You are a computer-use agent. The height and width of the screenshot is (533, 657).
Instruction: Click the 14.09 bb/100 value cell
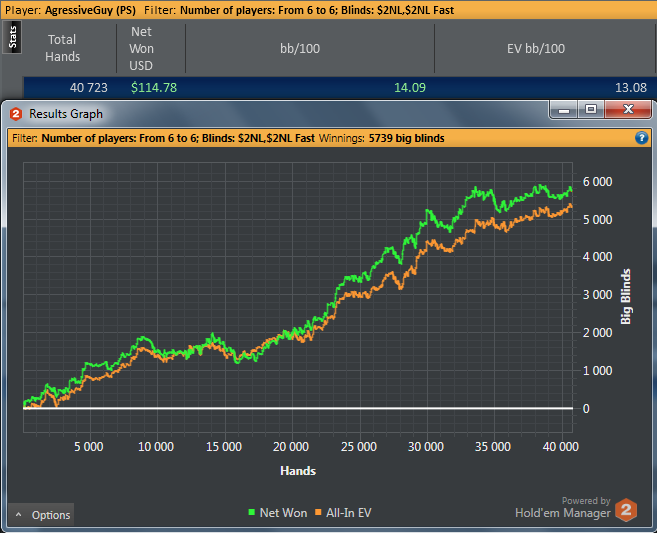point(410,88)
